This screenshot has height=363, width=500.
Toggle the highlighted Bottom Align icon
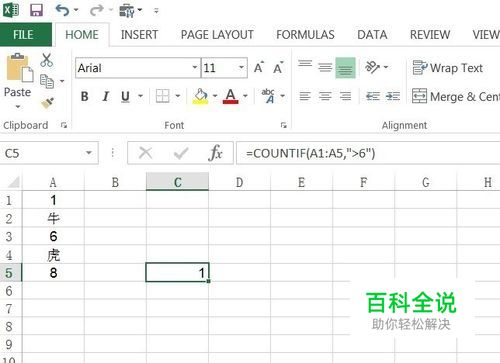[345, 68]
